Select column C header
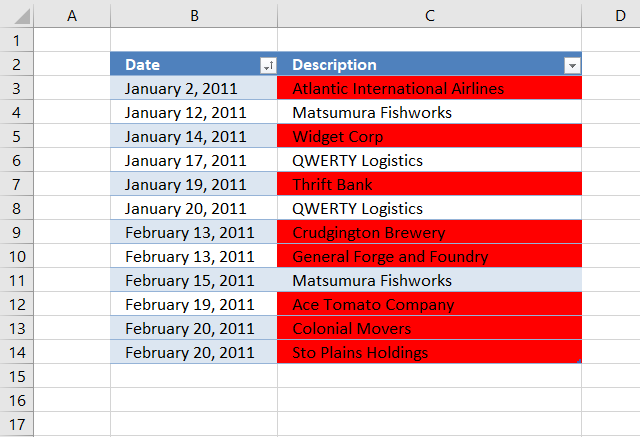 pyautogui.click(x=429, y=16)
